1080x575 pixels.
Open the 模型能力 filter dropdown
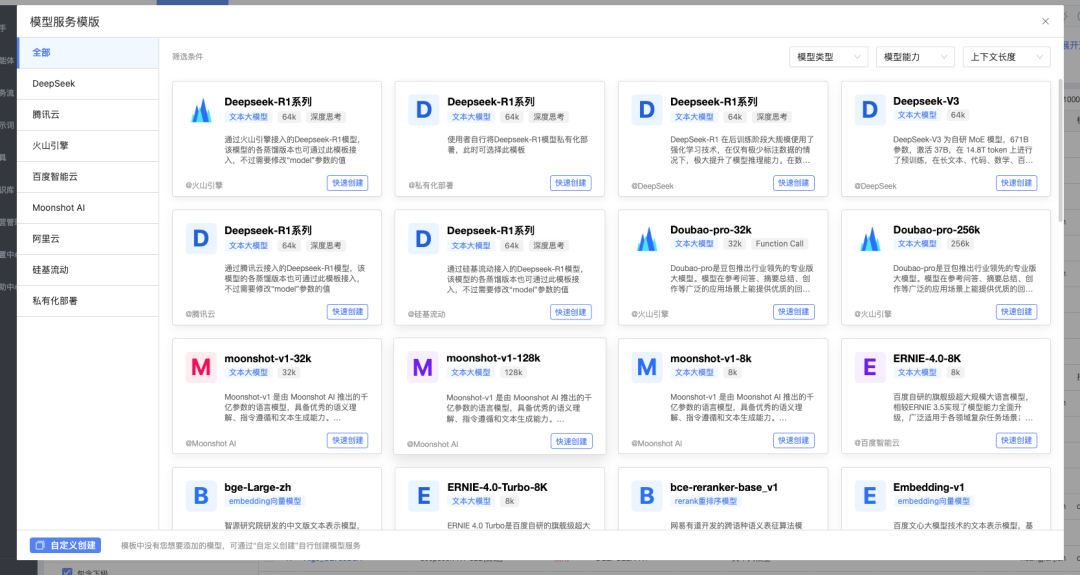coord(915,57)
